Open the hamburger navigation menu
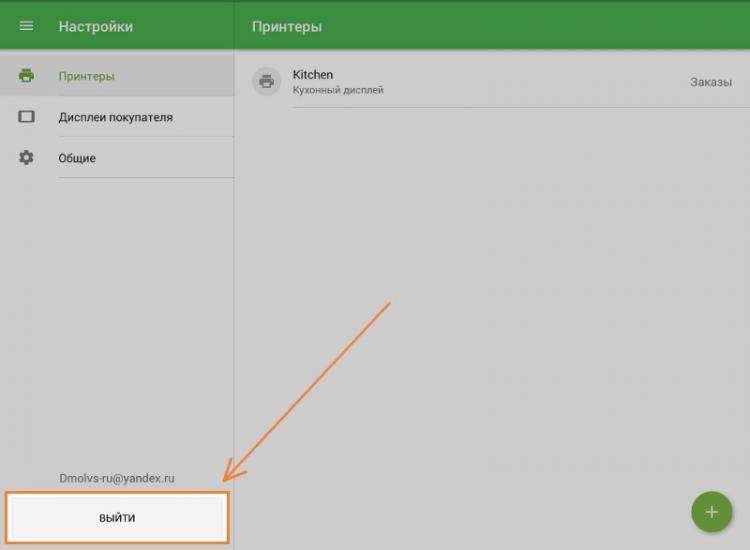The height and width of the screenshot is (550, 750). (26, 26)
